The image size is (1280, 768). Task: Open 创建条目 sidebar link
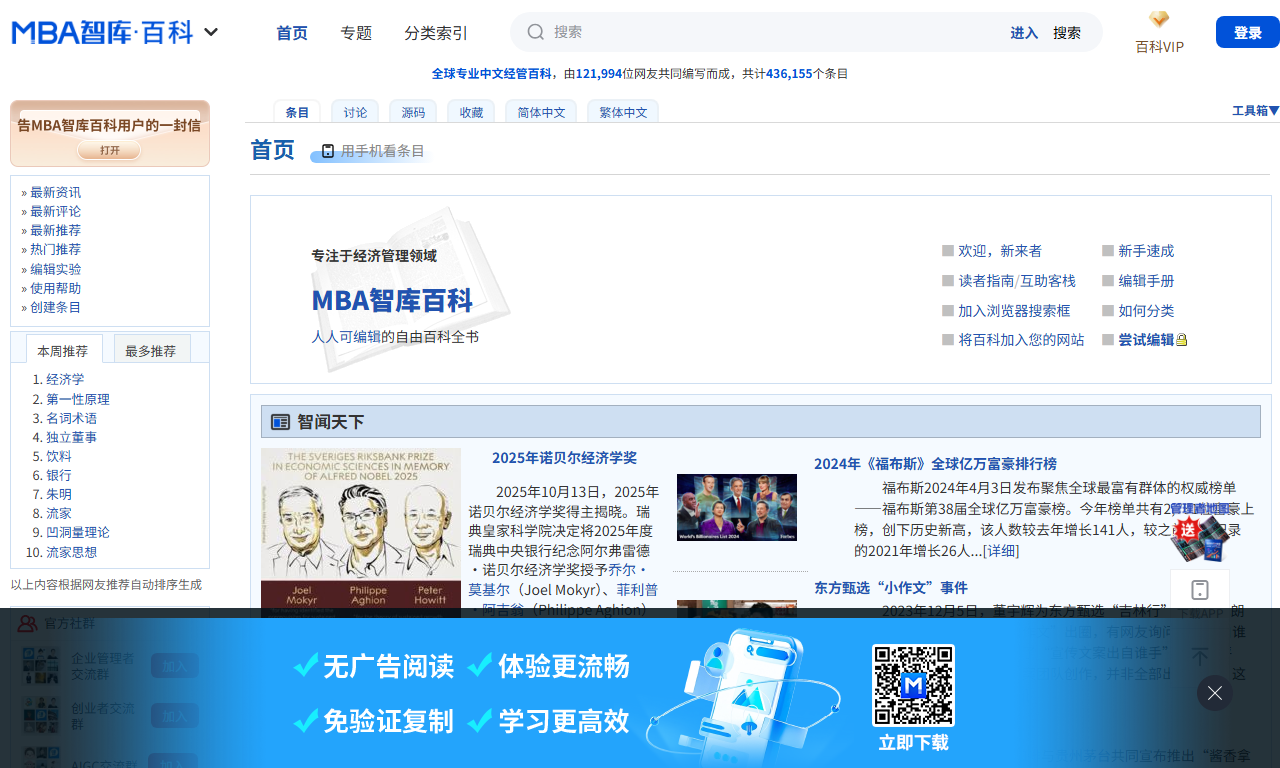click(55, 307)
